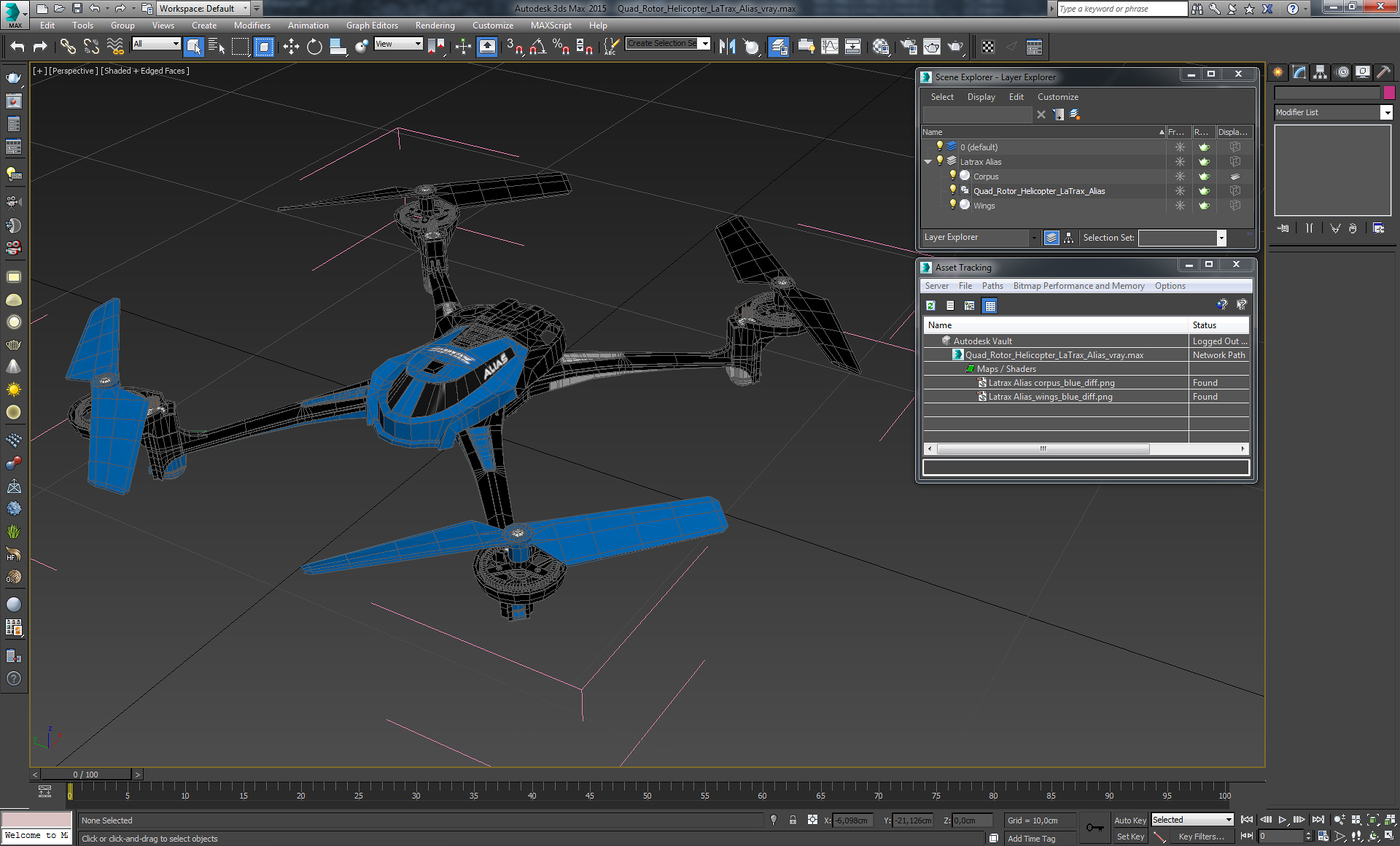The width and height of the screenshot is (1400, 846).
Task: Open Curve Editor from toolbar
Action: (x=830, y=47)
